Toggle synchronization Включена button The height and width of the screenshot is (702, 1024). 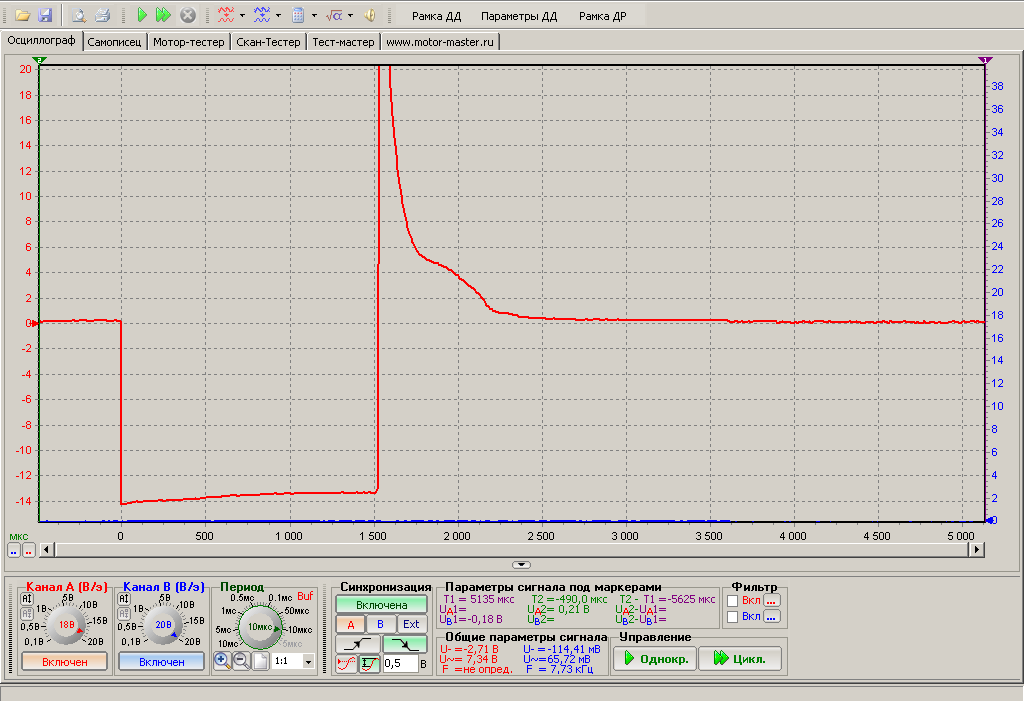coord(381,605)
